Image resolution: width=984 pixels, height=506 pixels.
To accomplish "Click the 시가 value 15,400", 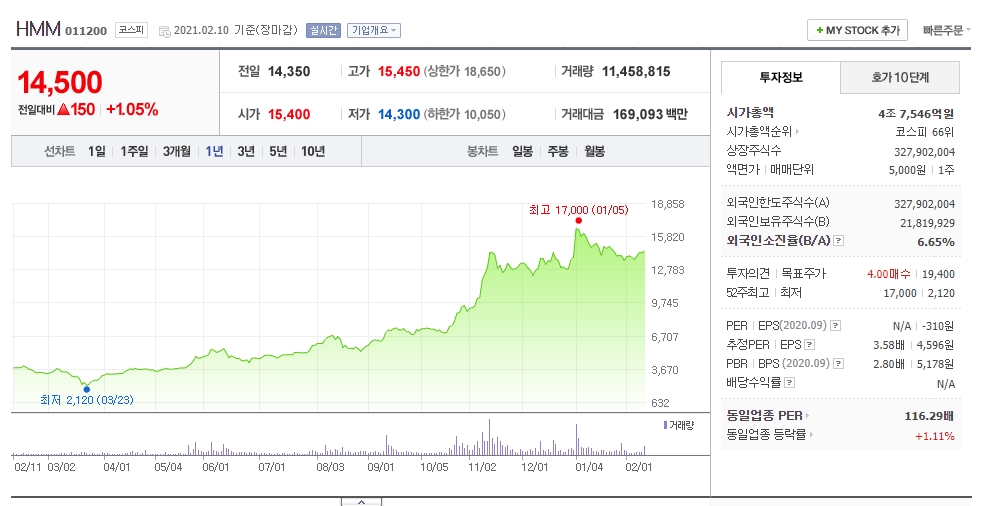I will coord(289,114).
